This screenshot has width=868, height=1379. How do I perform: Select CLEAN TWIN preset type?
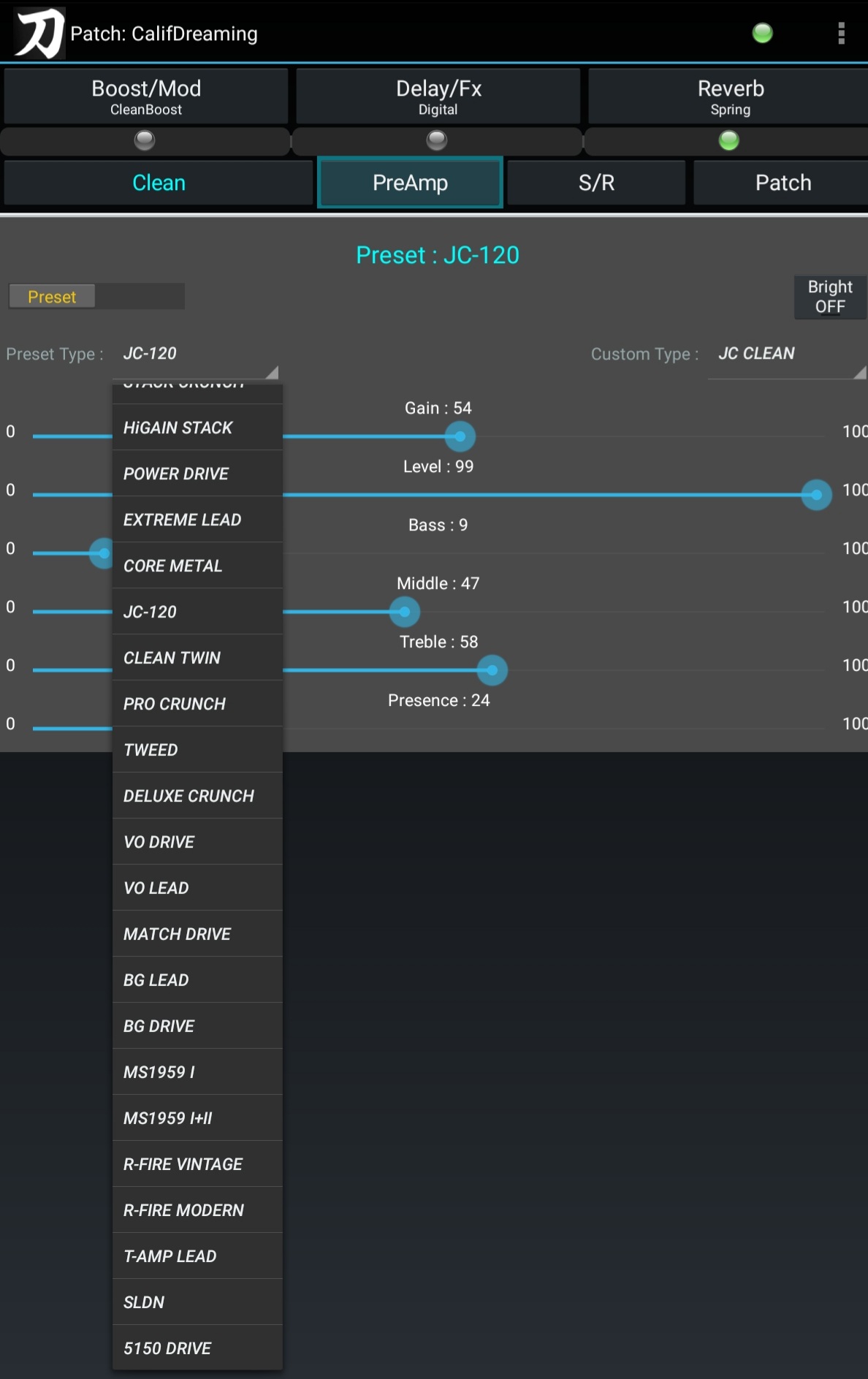(x=197, y=658)
